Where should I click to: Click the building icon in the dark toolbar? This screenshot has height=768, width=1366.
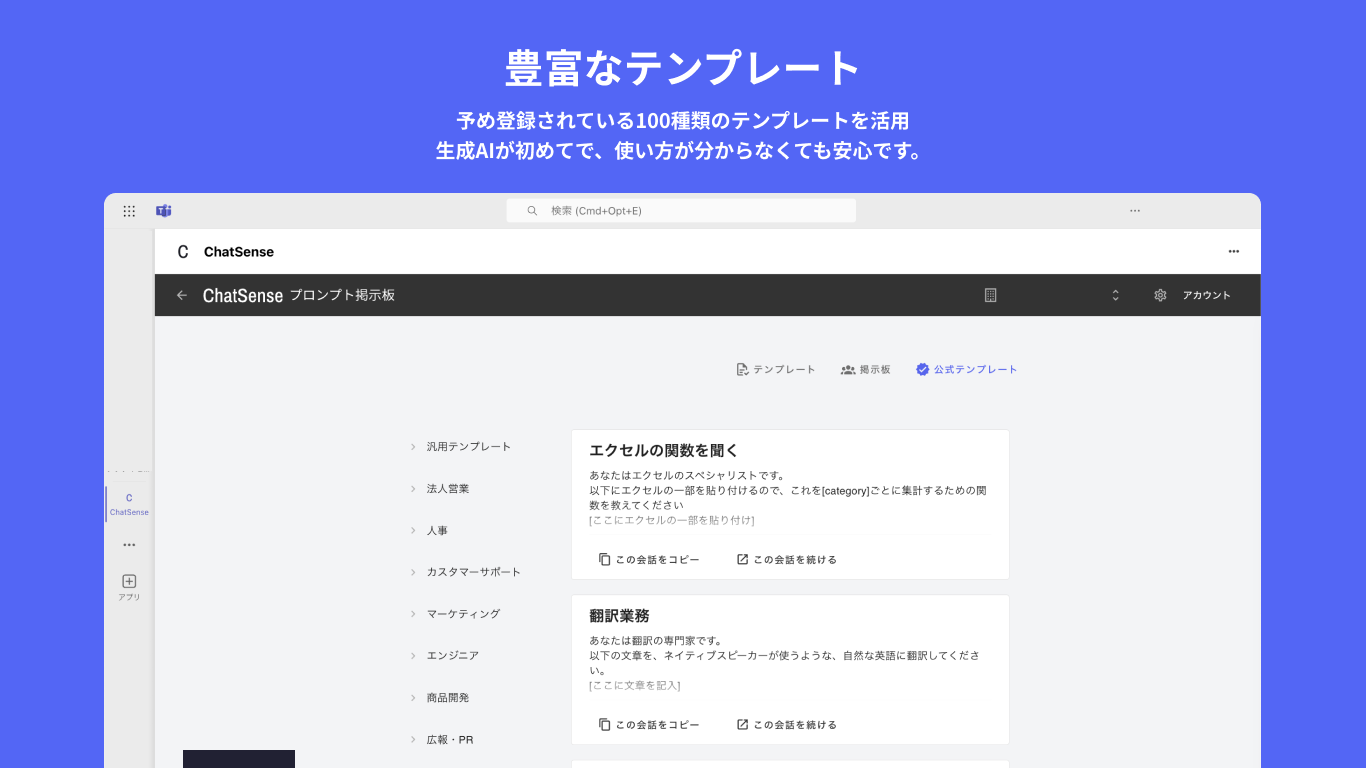tap(990, 295)
